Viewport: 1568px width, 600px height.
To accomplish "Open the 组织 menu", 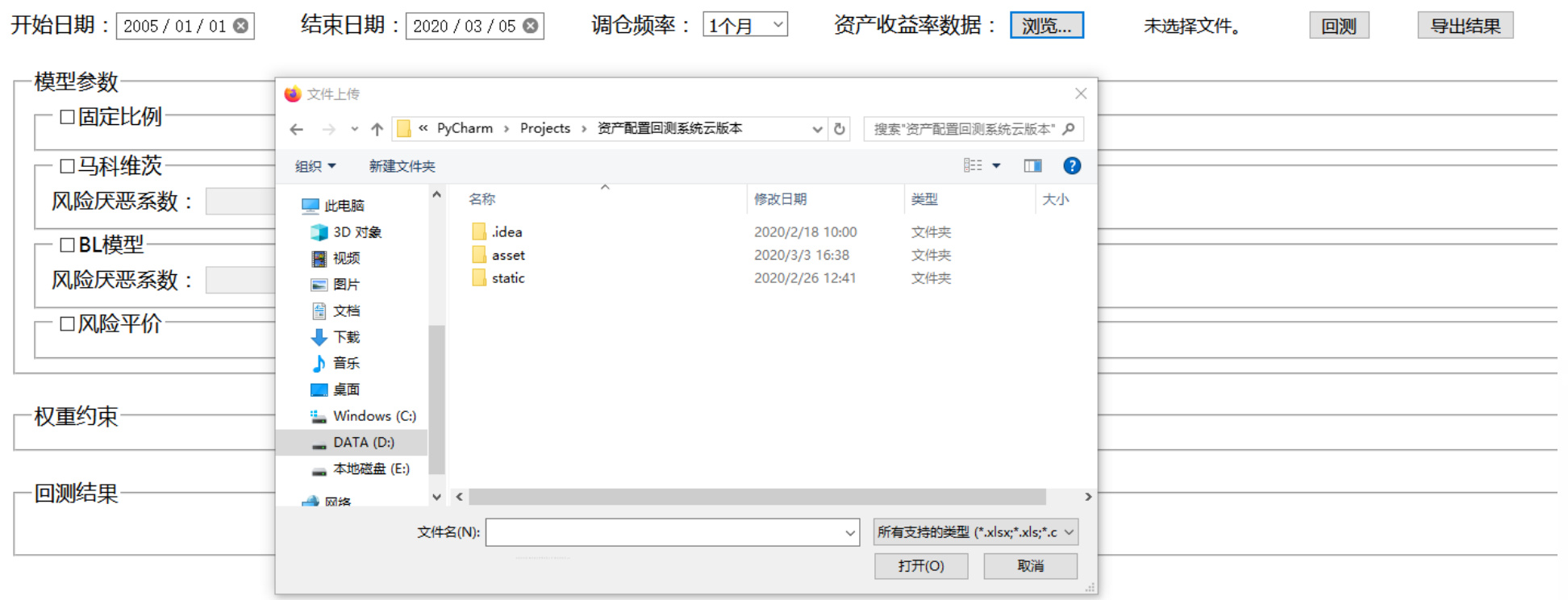I will click(315, 166).
